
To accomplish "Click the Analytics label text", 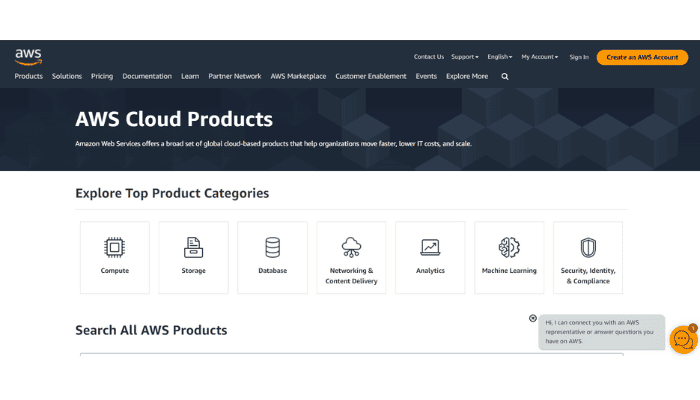I will (x=430, y=271).
